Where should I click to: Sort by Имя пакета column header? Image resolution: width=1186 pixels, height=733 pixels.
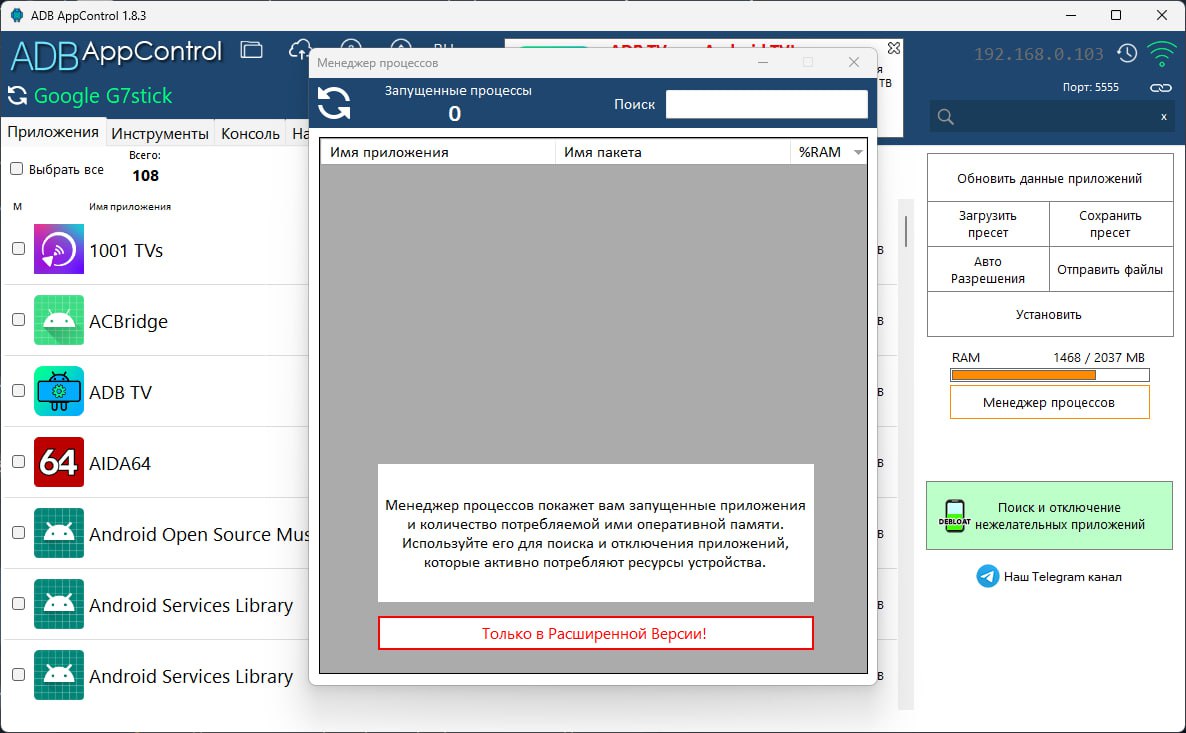click(672, 152)
